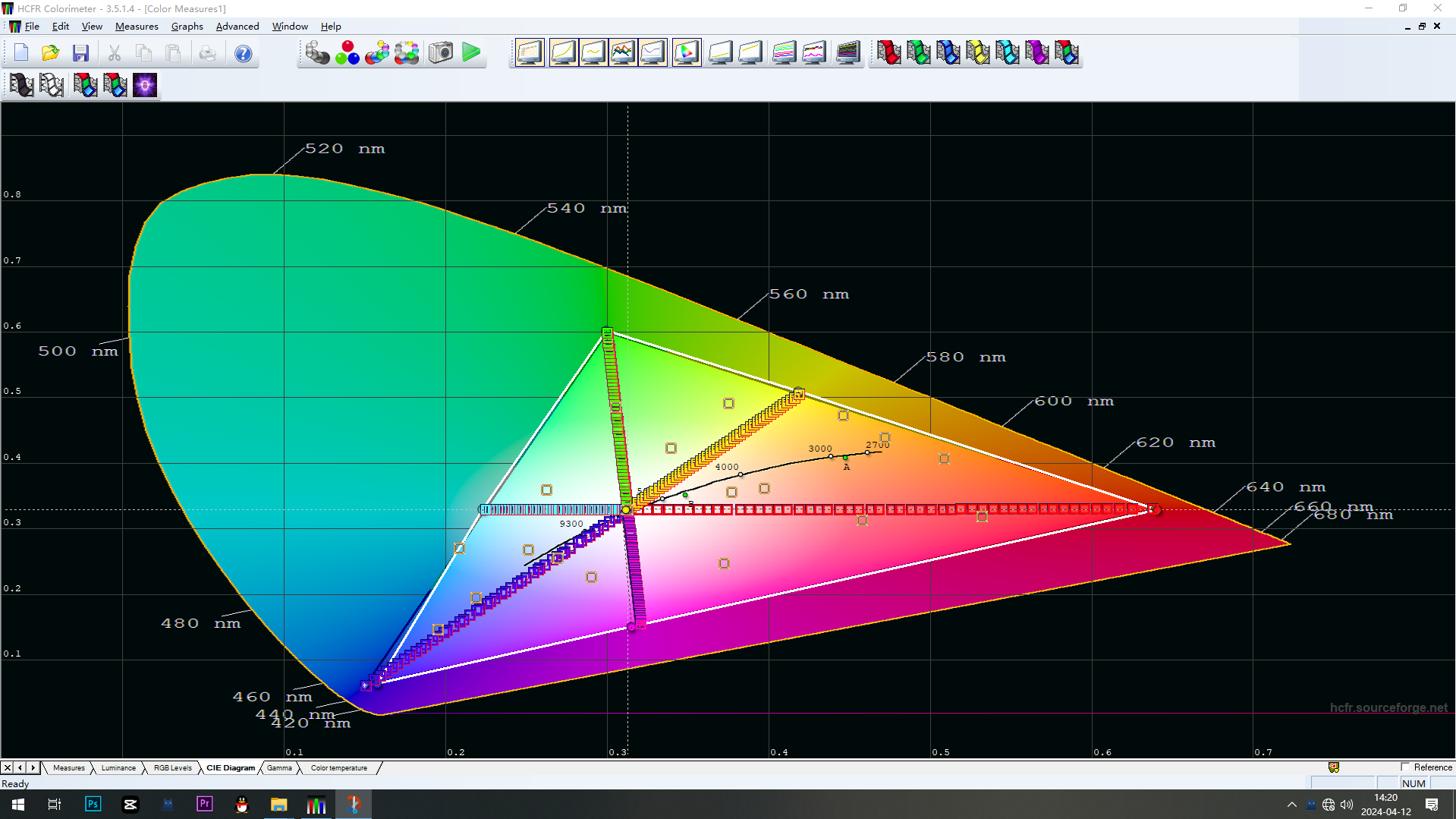Screen dimensions: 1456x819
Task: Click the green film strip saturation icon
Action: pyautogui.click(x=918, y=53)
